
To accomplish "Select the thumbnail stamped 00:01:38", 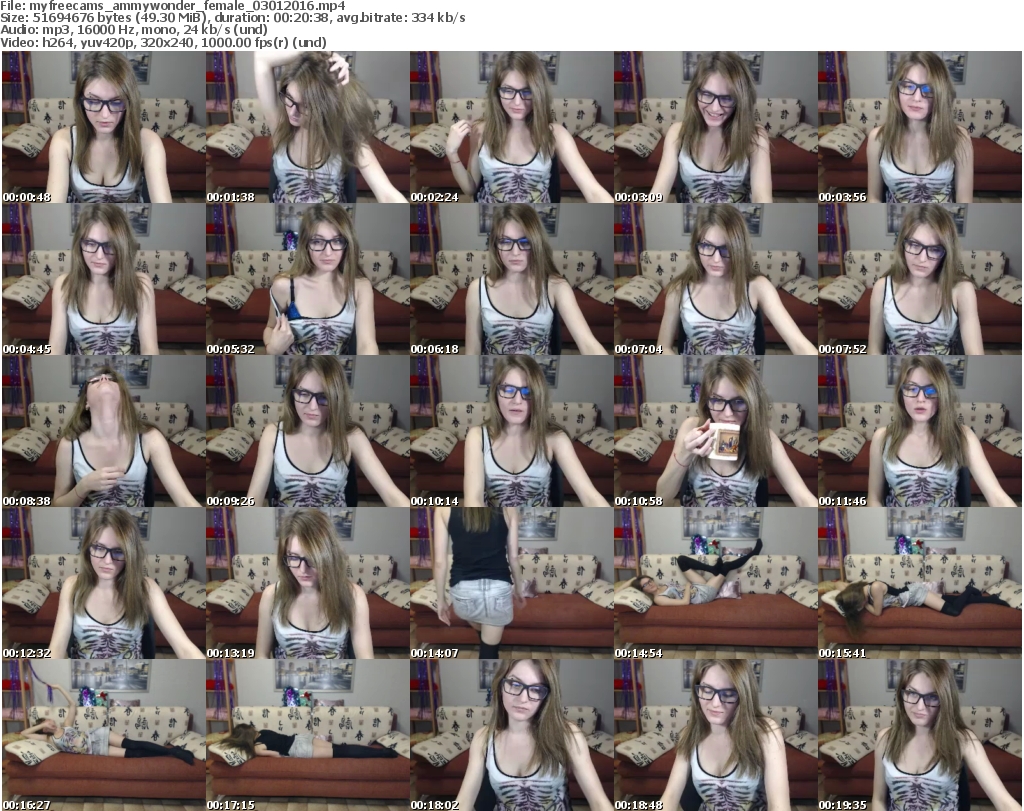I will pyautogui.click(x=308, y=127).
